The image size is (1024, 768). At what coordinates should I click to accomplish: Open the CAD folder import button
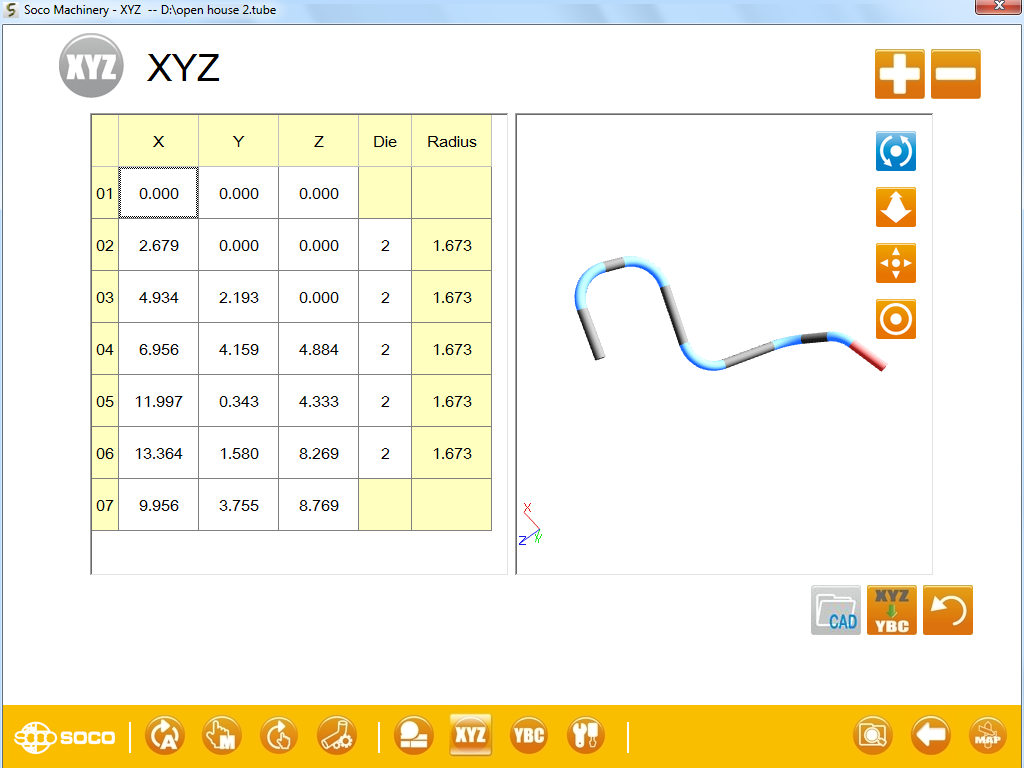[x=835, y=610]
